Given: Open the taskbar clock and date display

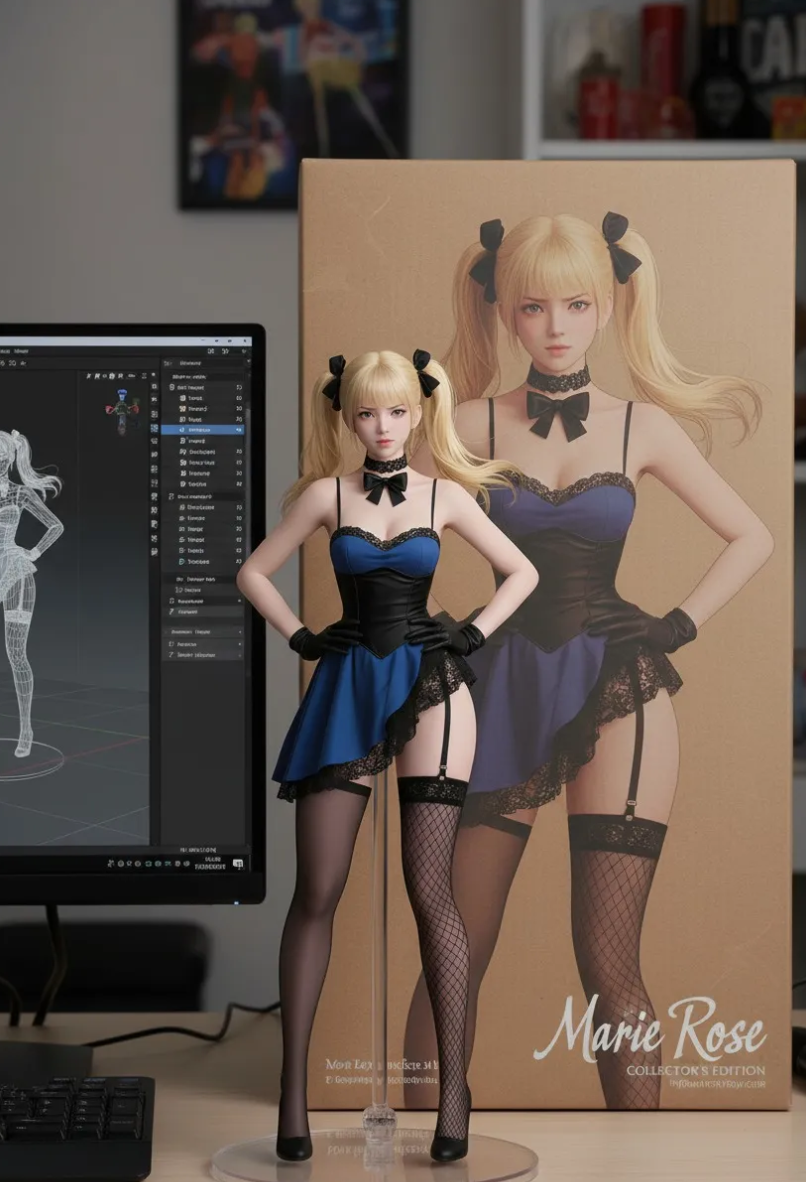Looking at the screenshot, I should tap(211, 862).
